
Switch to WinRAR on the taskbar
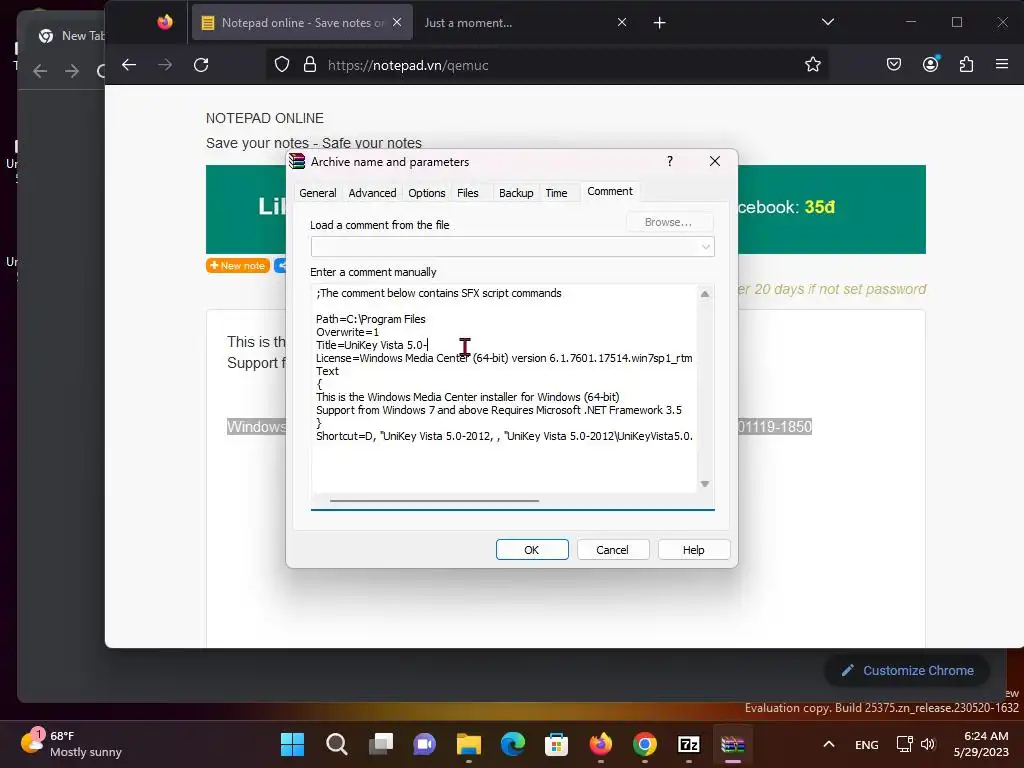733,744
